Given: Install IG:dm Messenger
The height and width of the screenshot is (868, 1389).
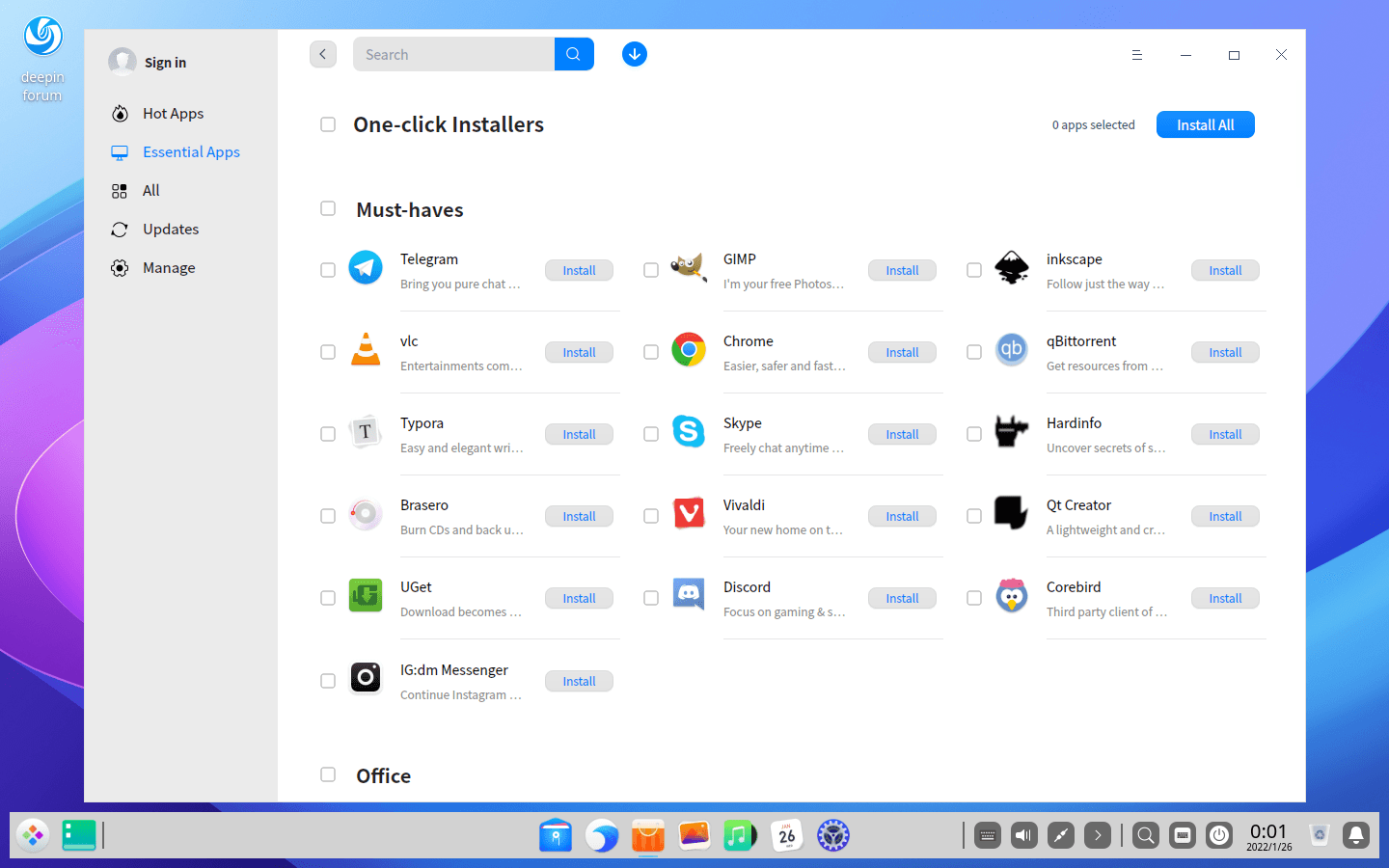Looking at the screenshot, I should (579, 681).
